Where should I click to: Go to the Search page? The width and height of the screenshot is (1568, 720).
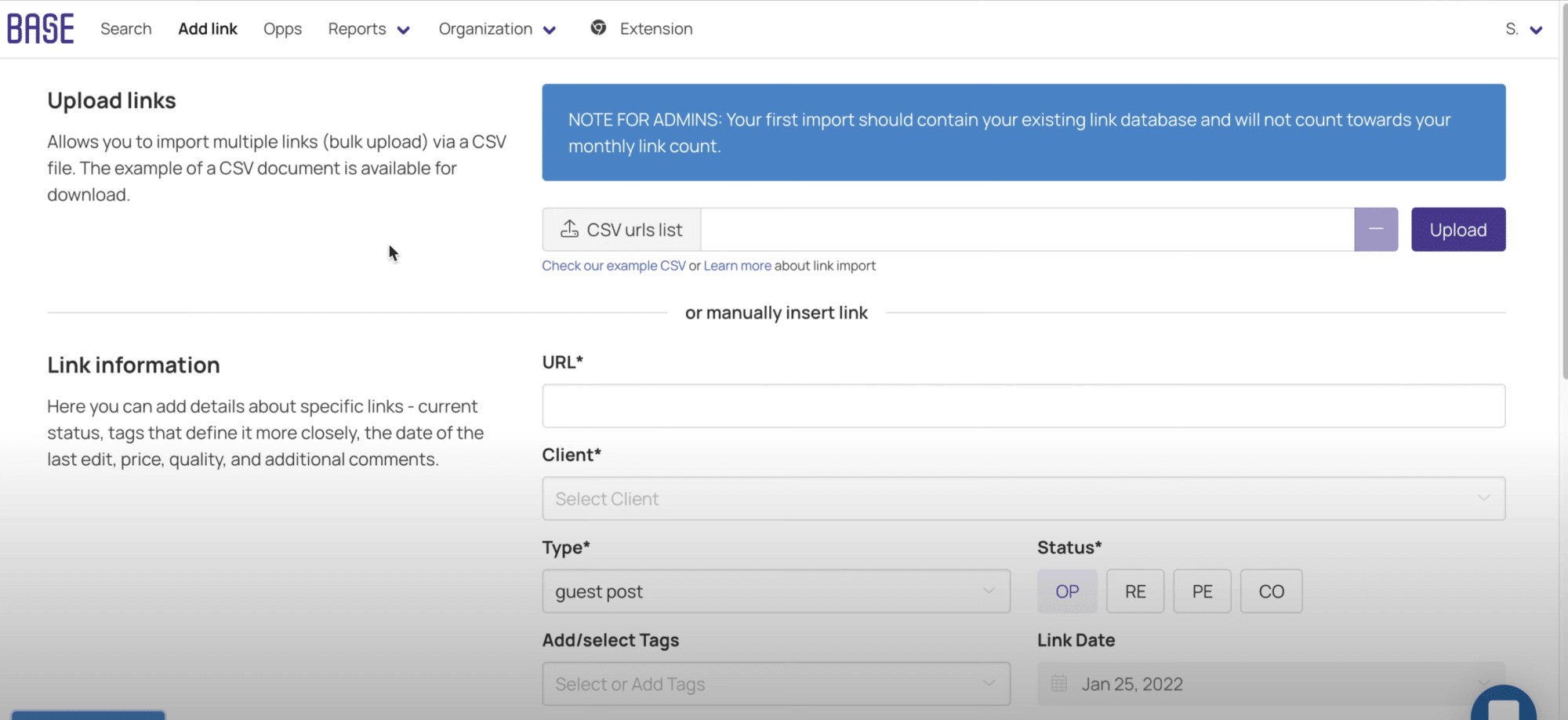pyautogui.click(x=125, y=29)
